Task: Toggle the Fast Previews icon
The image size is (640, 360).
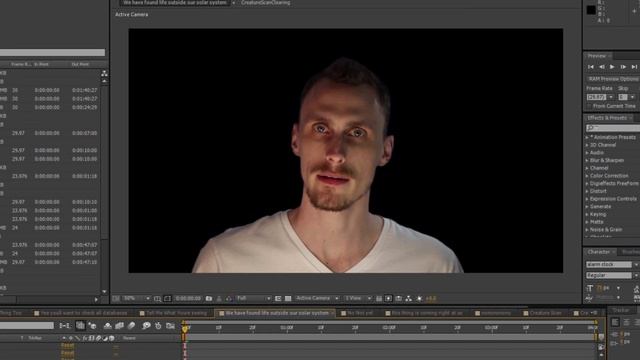Action: [x=389, y=299]
